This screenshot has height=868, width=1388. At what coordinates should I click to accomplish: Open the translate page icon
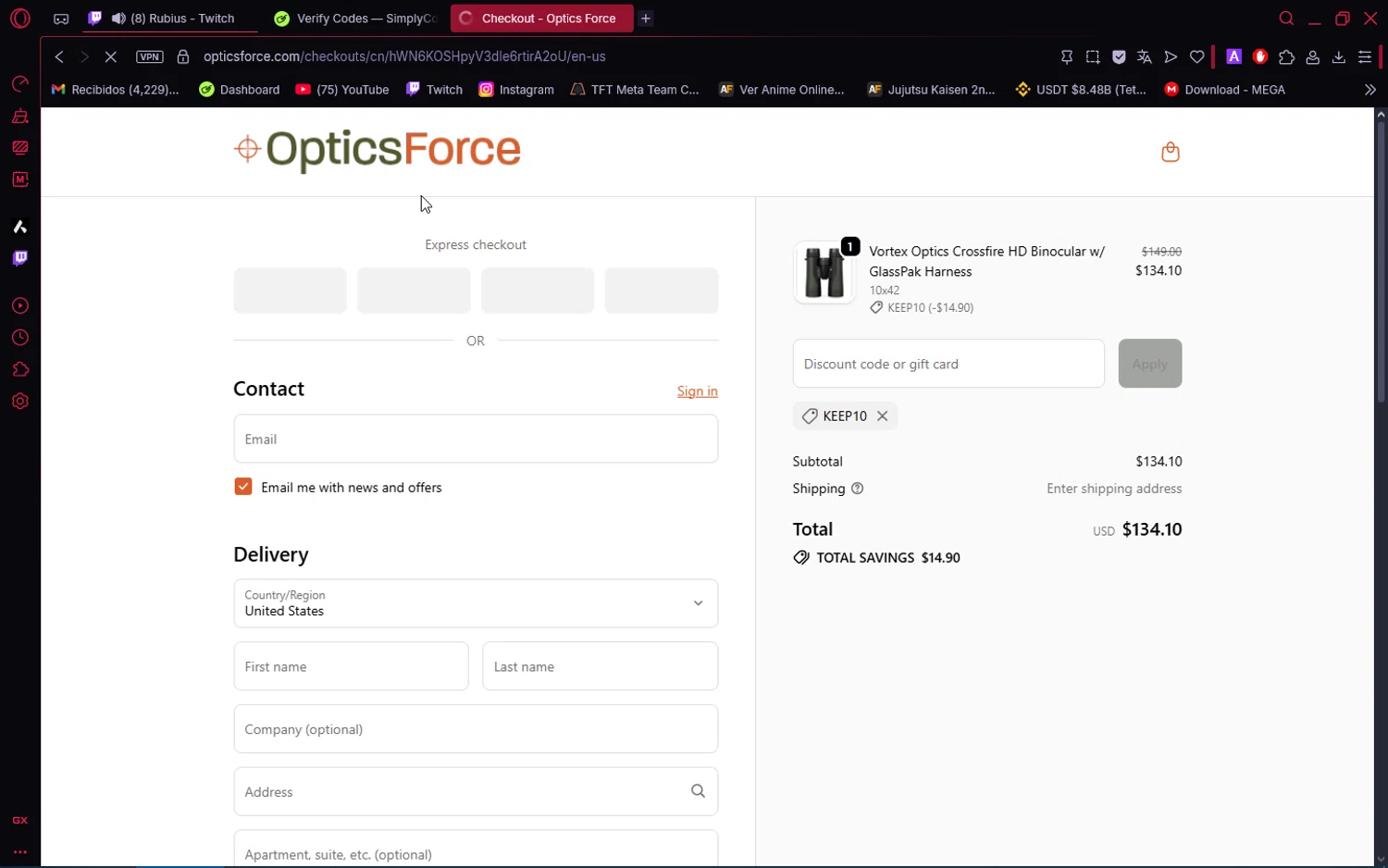pyautogui.click(x=1145, y=56)
